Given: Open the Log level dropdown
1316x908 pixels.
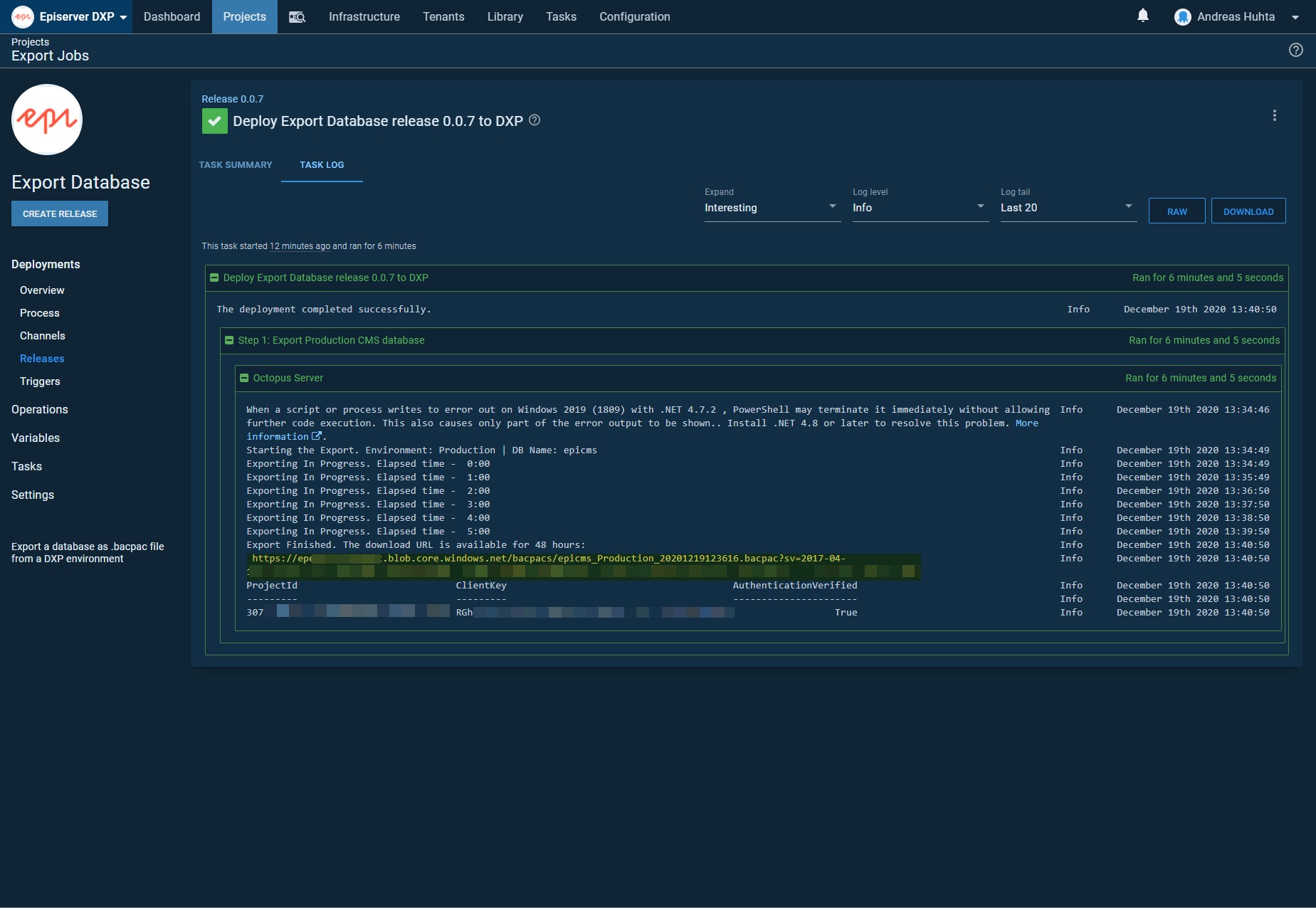Looking at the screenshot, I should [920, 208].
